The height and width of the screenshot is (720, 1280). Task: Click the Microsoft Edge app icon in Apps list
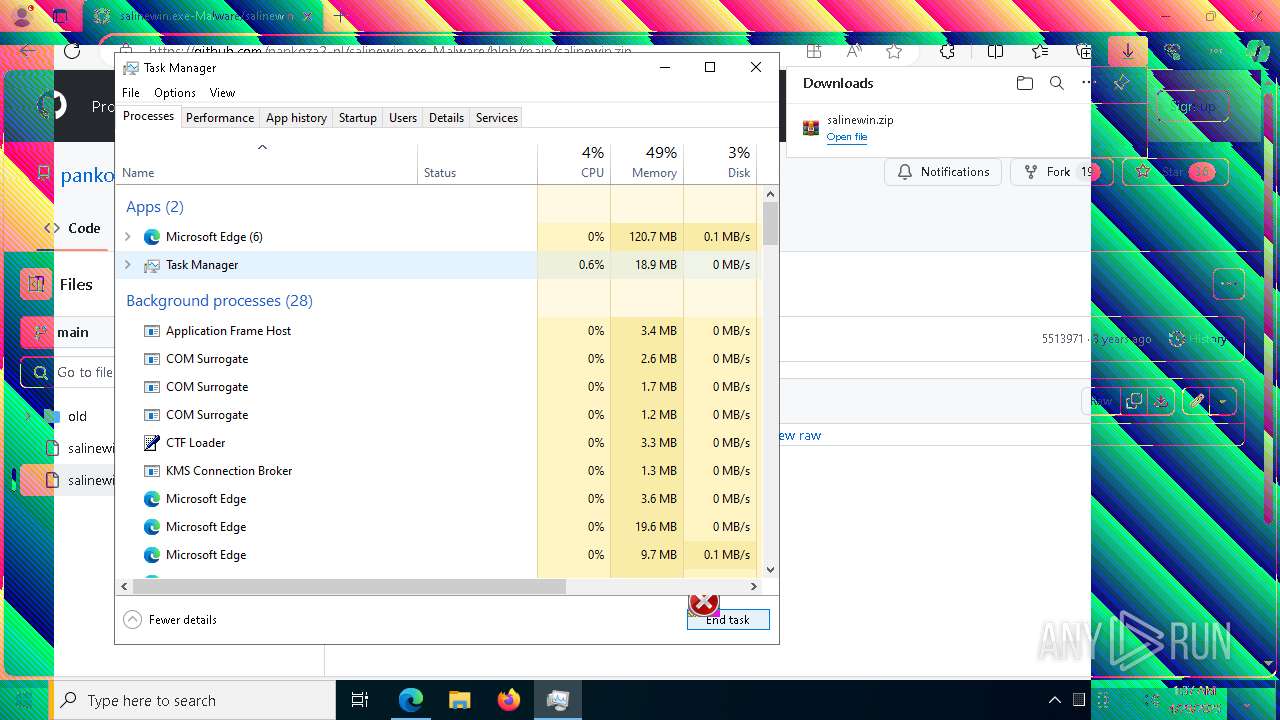click(x=152, y=237)
